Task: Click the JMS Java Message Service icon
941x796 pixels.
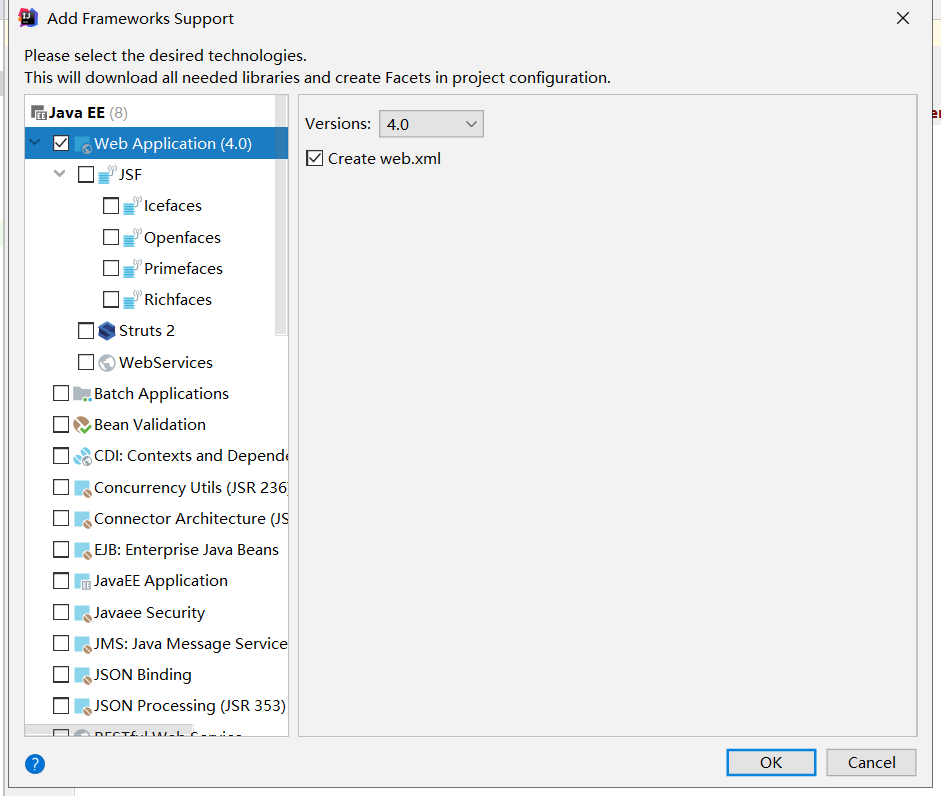Action: (82, 644)
